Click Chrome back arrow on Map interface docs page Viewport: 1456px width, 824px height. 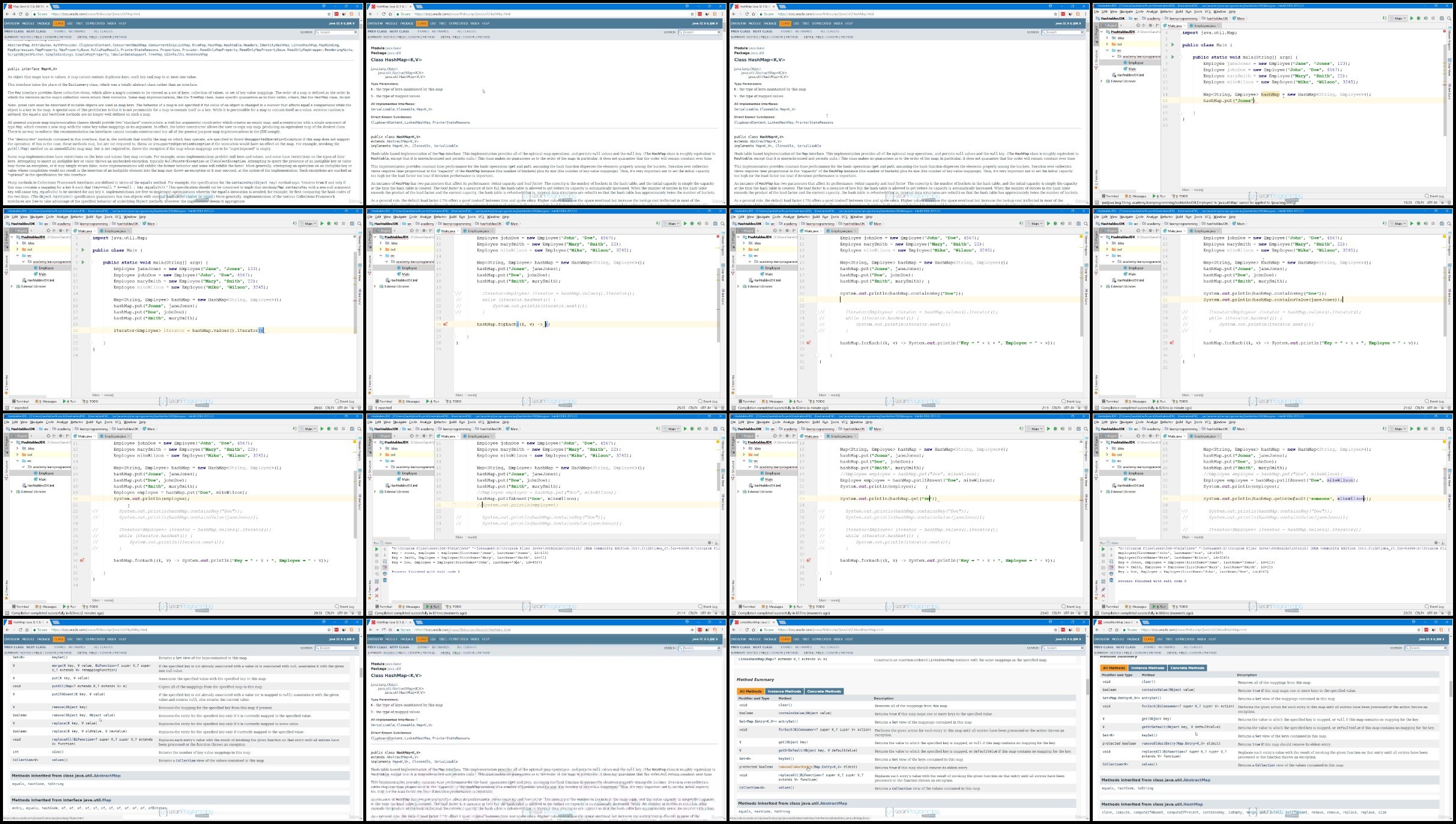[x=7, y=14]
